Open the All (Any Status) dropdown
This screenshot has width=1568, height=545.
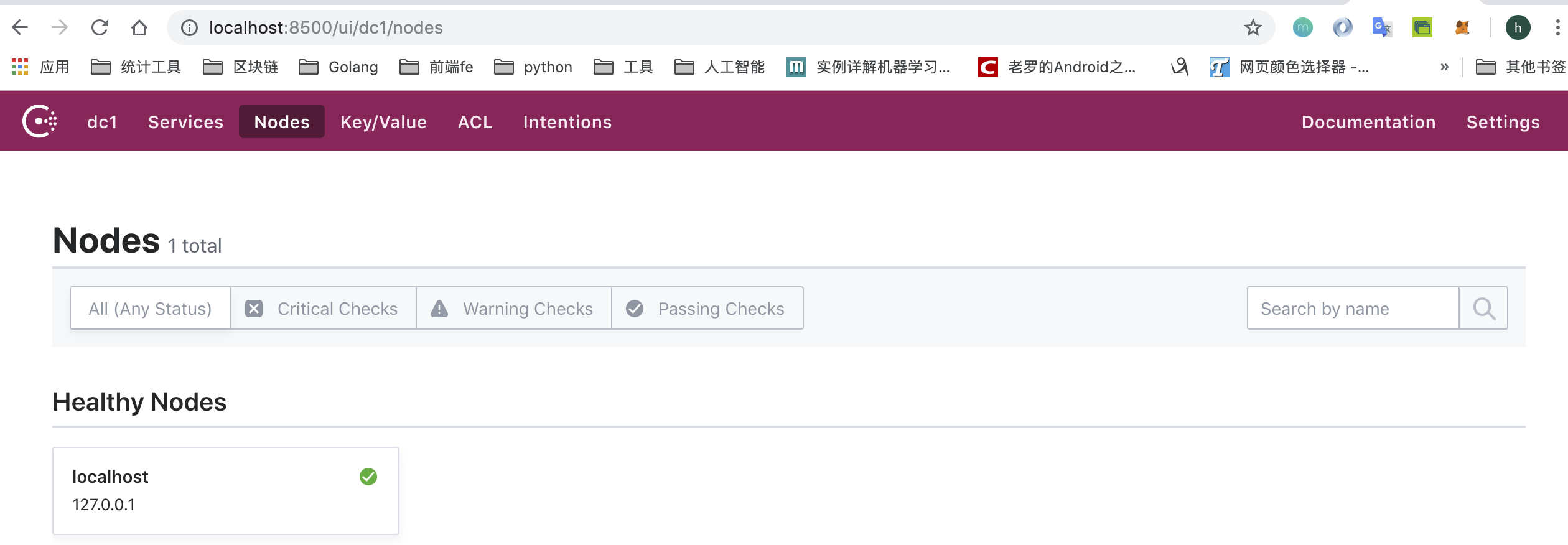(150, 308)
